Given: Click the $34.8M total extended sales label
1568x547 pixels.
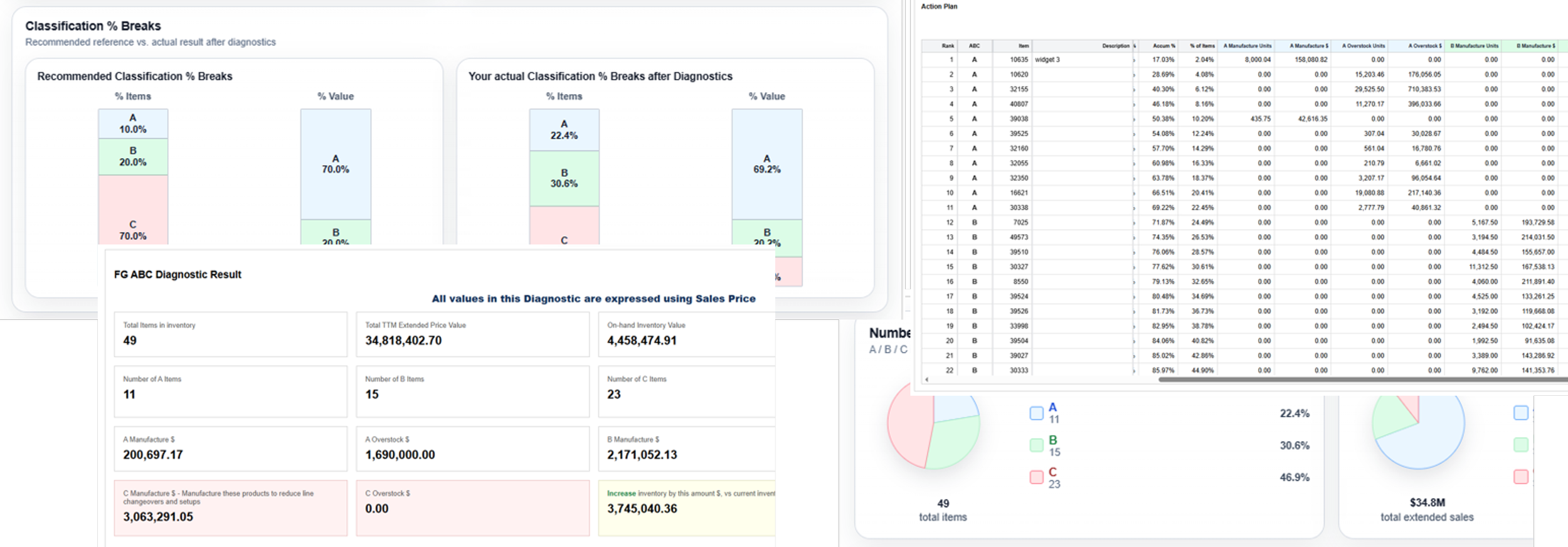Looking at the screenshot, I should [x=1427, y=502].
